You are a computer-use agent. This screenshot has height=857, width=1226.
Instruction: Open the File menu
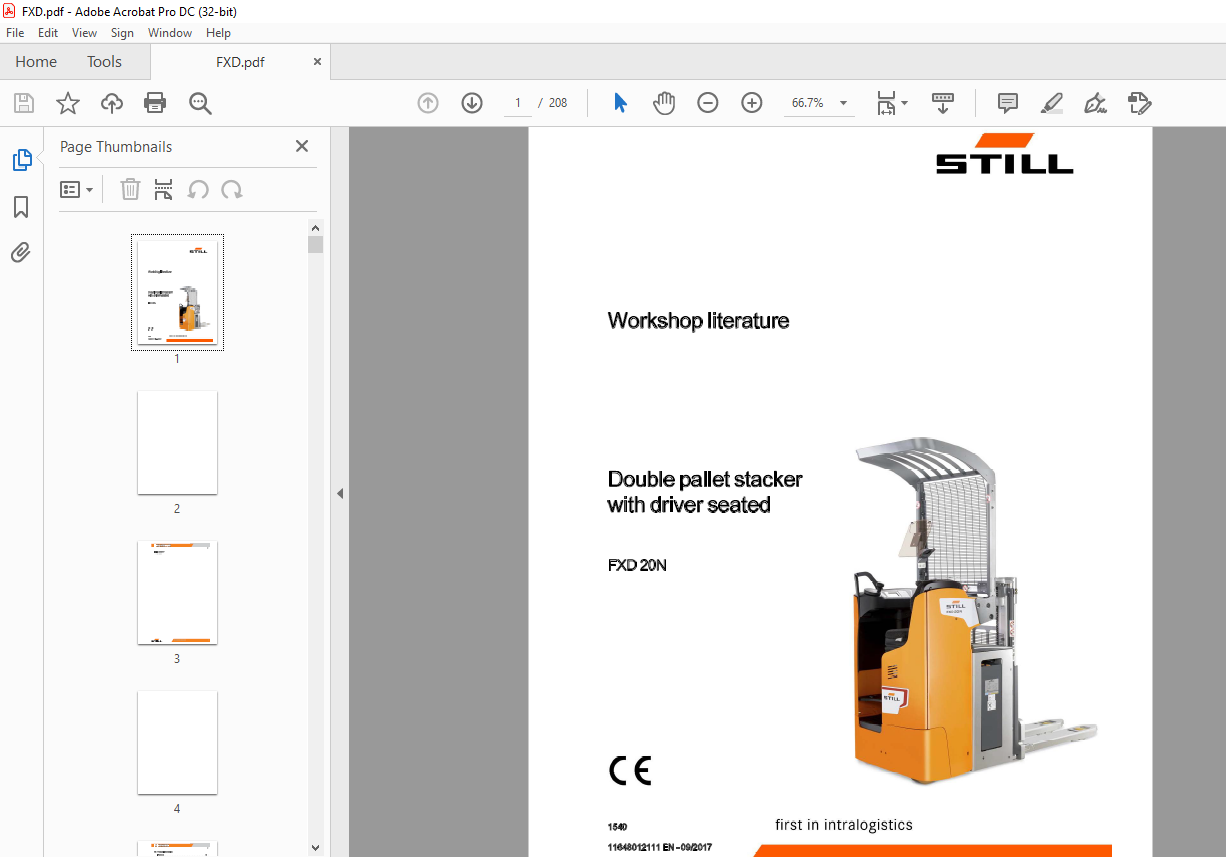[x=15, y=33]
